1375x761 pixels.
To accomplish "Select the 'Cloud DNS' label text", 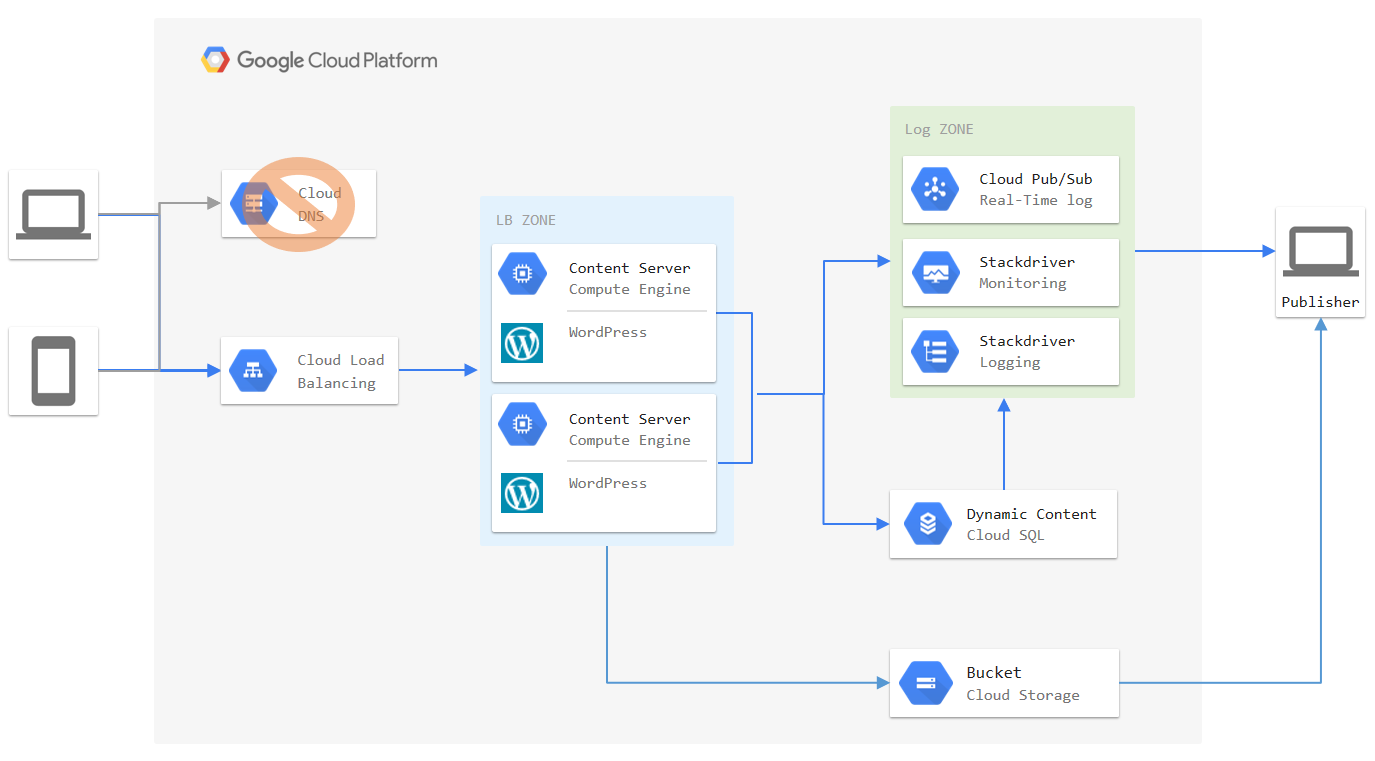I will pyautogui.click(x=320, y=204).
